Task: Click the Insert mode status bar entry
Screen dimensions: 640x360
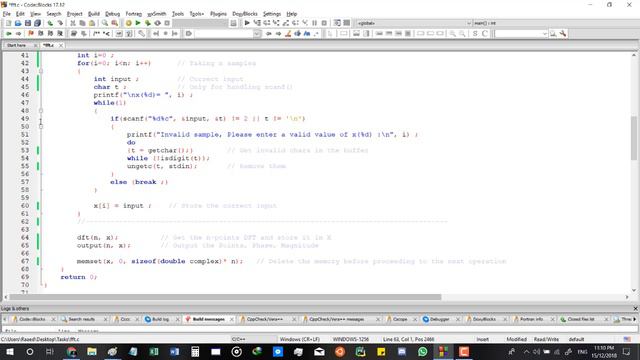Action: pos(482,339)
